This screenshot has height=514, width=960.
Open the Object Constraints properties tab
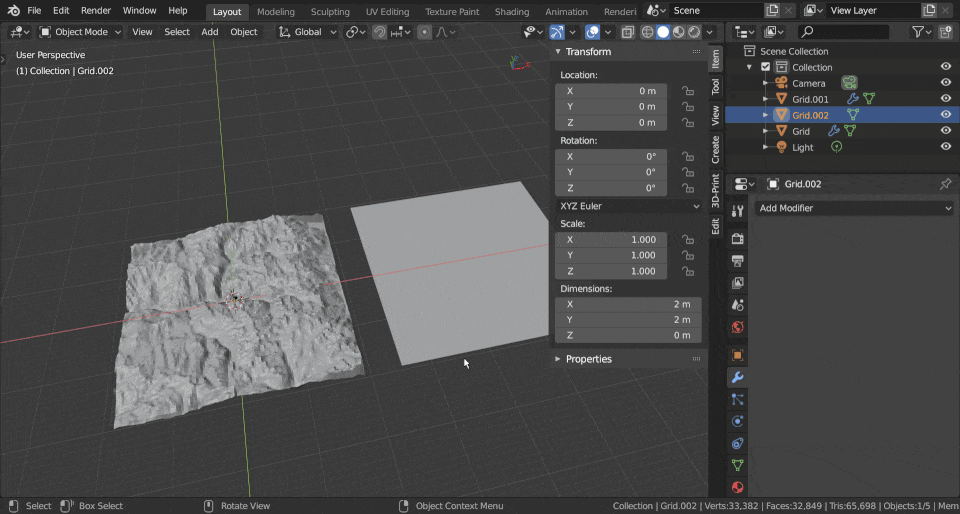pos(738,444)
